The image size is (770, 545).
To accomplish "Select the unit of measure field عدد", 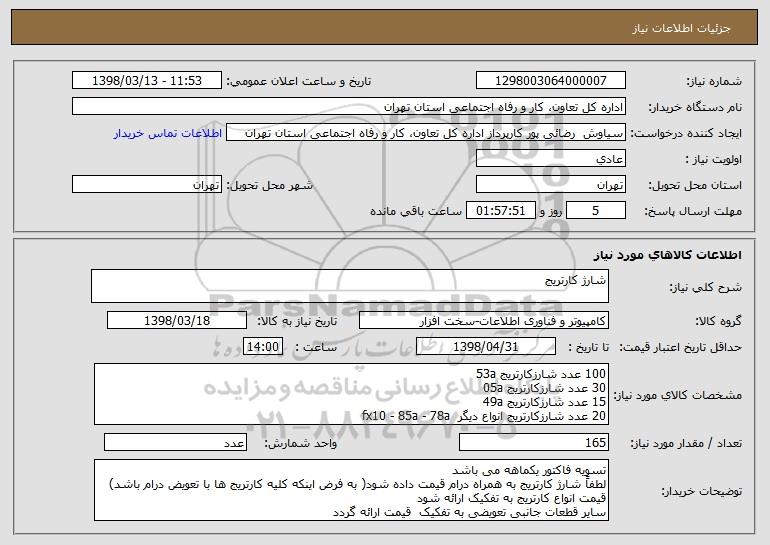I will click(x=175, y=442).
